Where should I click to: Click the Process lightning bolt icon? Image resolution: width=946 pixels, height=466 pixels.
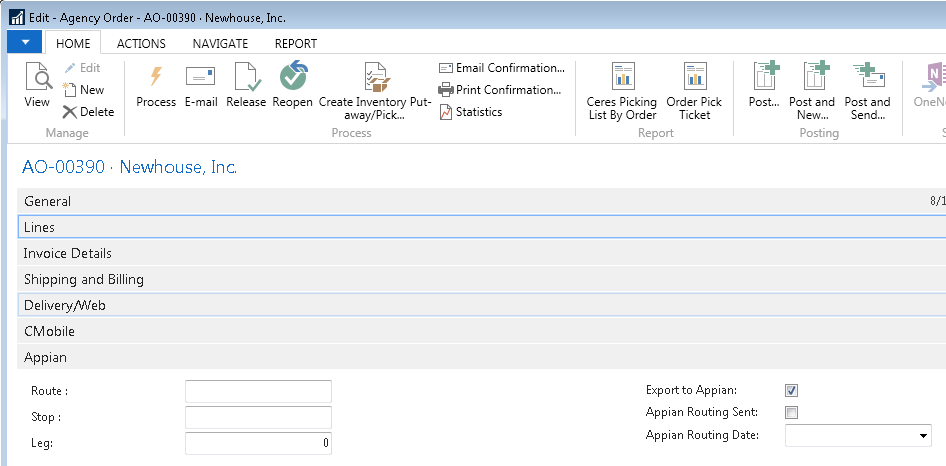tap(156, 78)
